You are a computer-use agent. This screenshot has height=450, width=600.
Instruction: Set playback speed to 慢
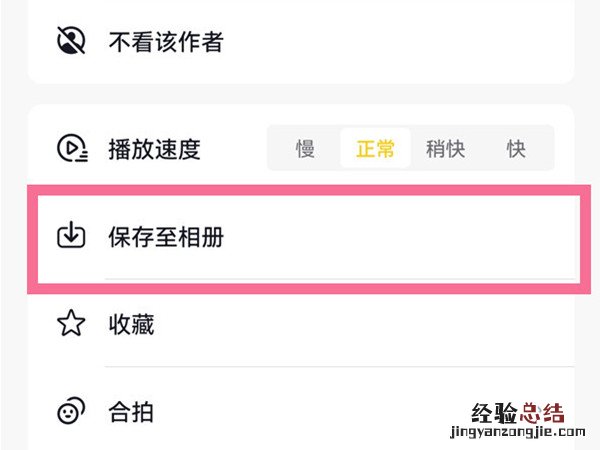[x=305, y=149]
